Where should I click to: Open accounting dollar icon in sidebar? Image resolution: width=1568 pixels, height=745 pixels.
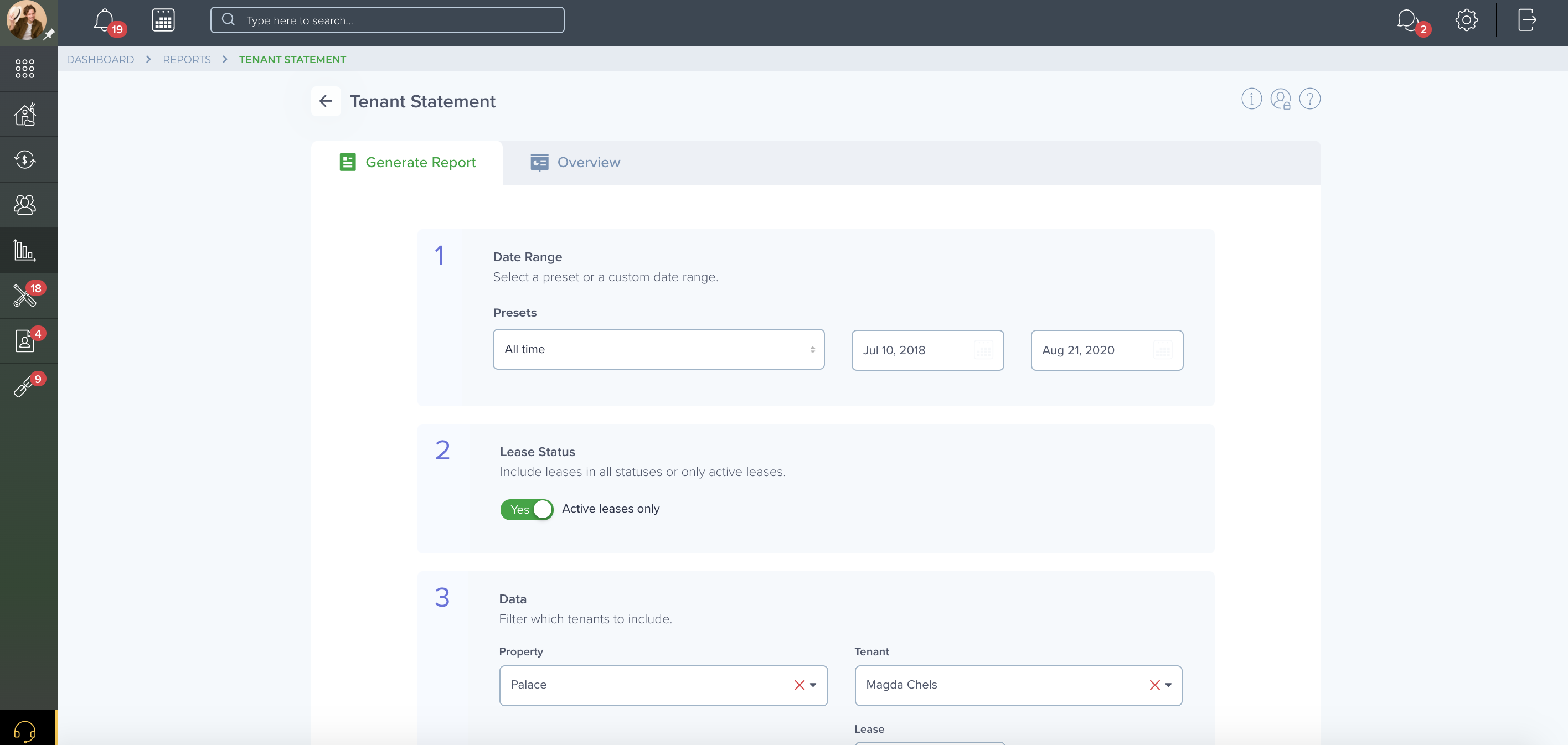tap(25, 159)
